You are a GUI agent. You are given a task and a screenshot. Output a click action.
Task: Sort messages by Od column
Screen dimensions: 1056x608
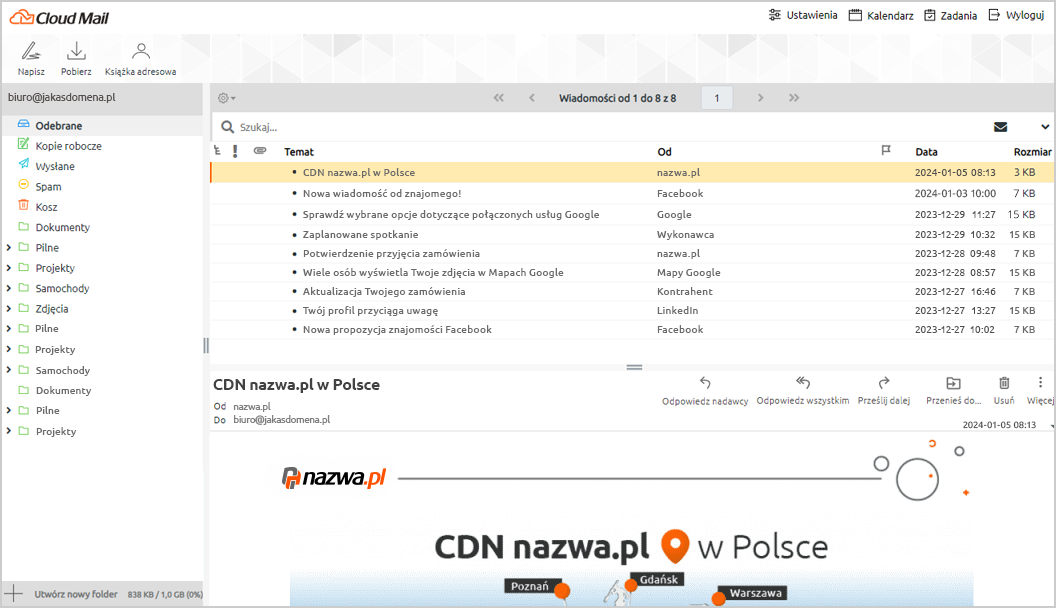tap(664, 151)
